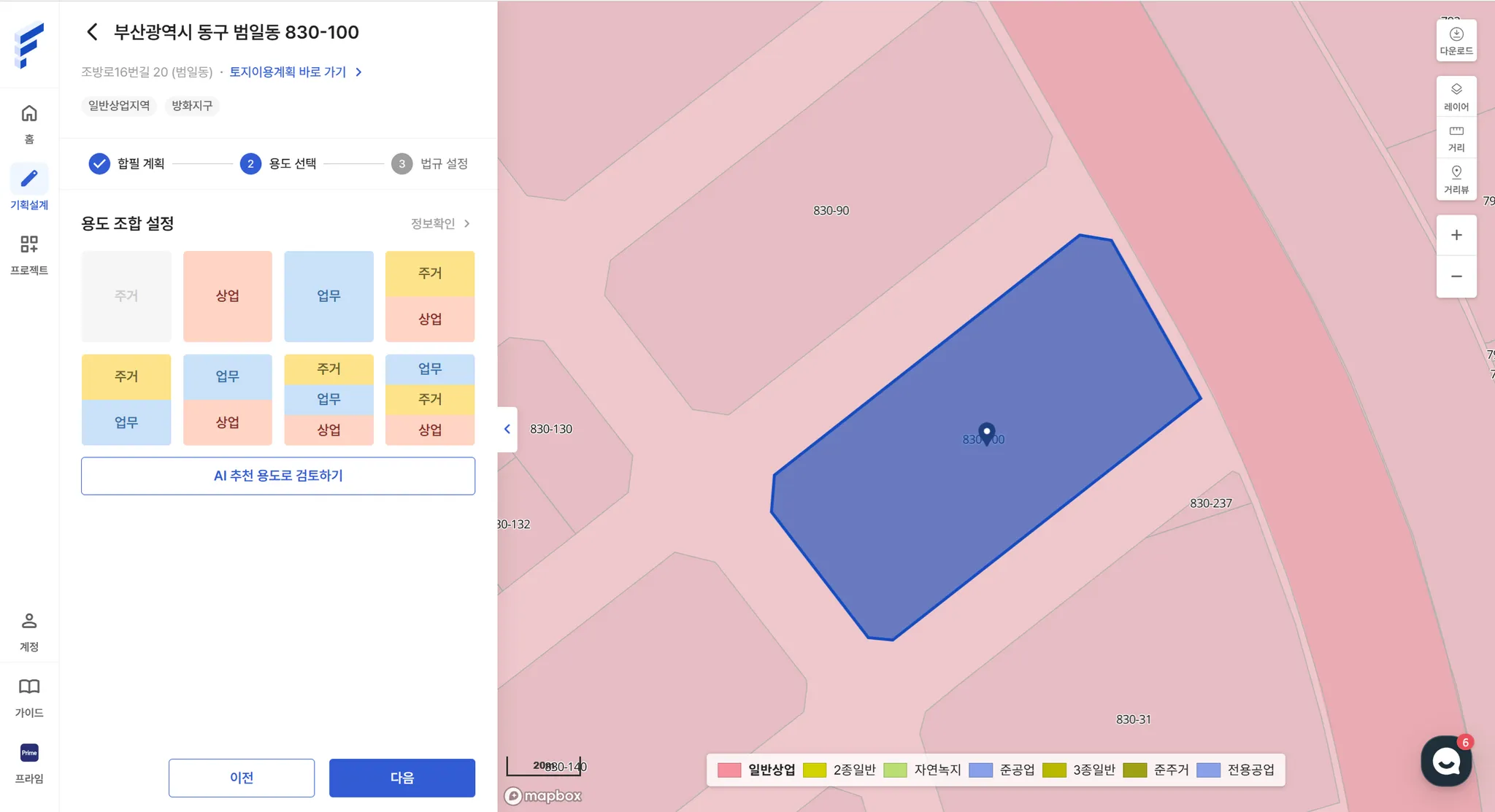This screenshot has width=1495, height=812.
Task: Select the 상업 only use tile
Action: [x=227, y=296]
